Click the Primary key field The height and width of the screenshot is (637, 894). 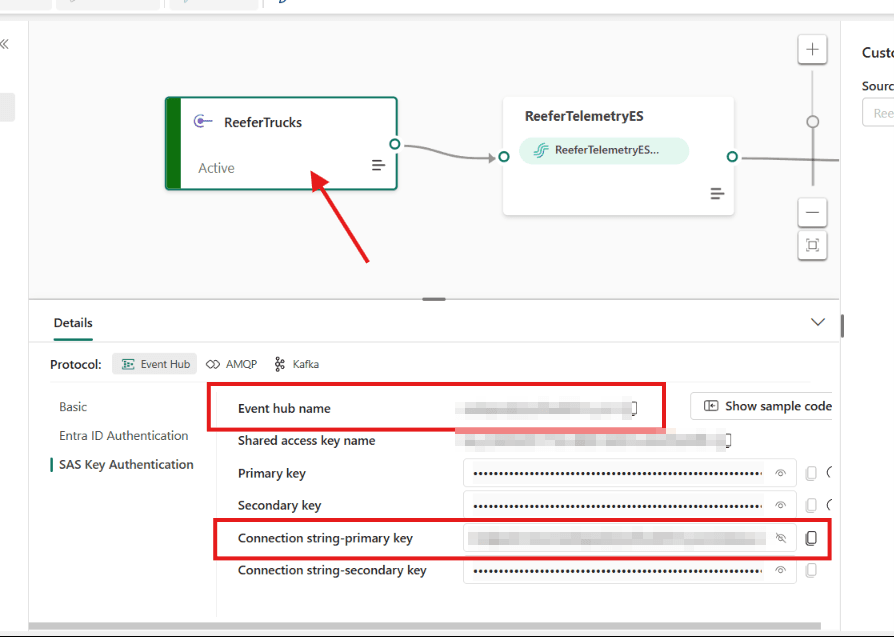(x=629, y=473)
